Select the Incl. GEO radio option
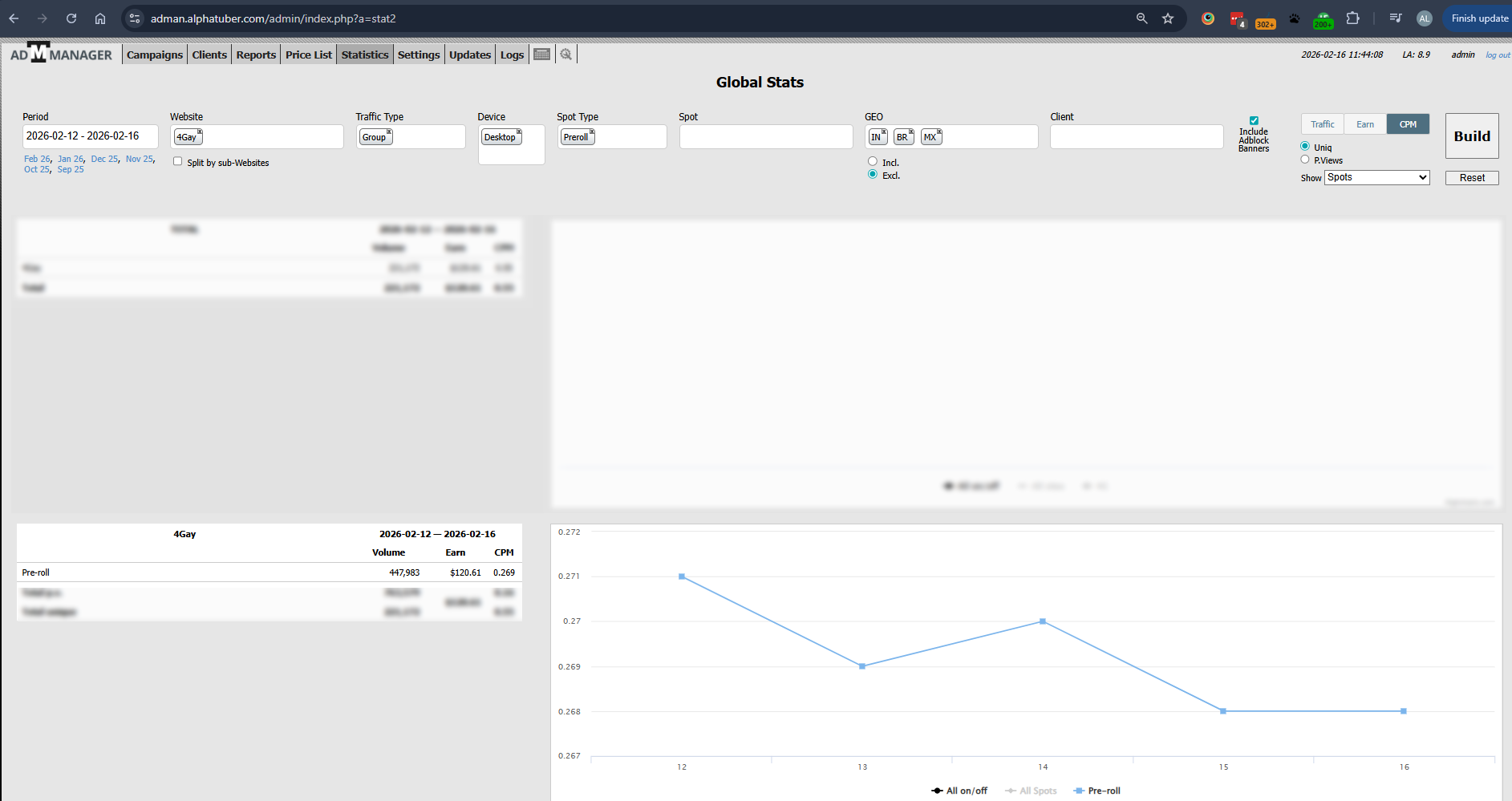 873,162
